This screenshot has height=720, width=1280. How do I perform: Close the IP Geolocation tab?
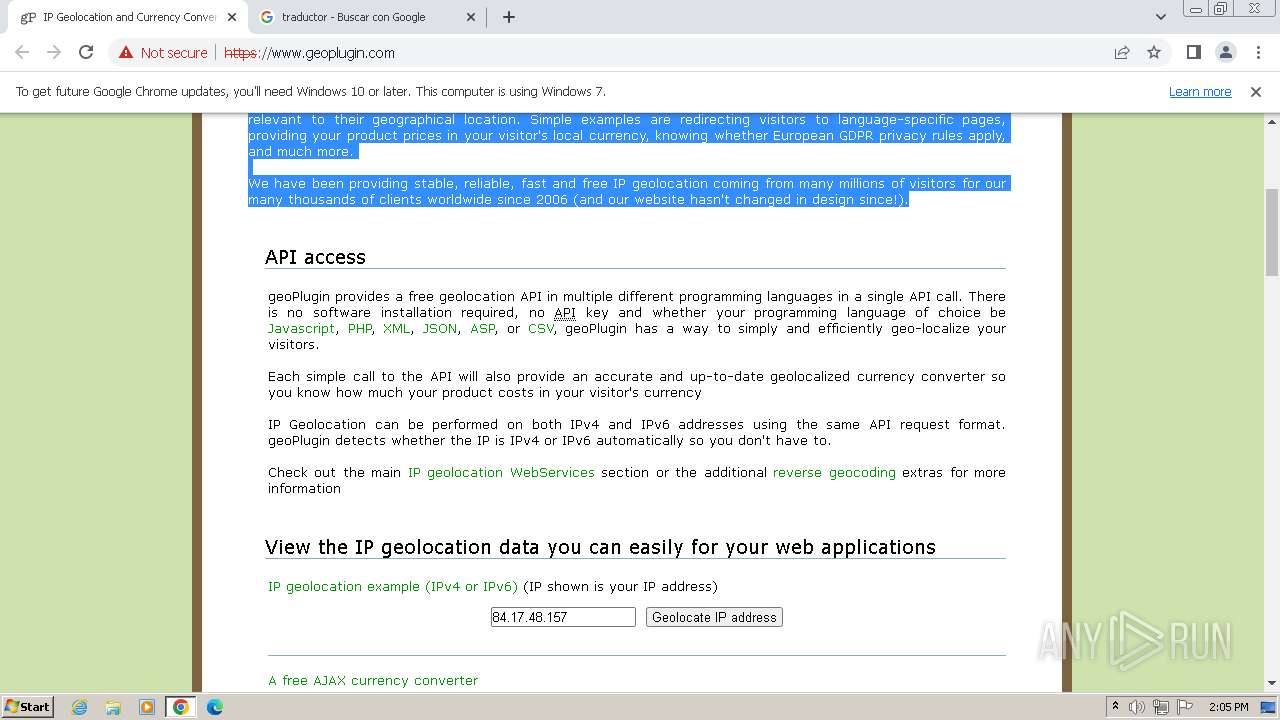[x=232, y=17]
